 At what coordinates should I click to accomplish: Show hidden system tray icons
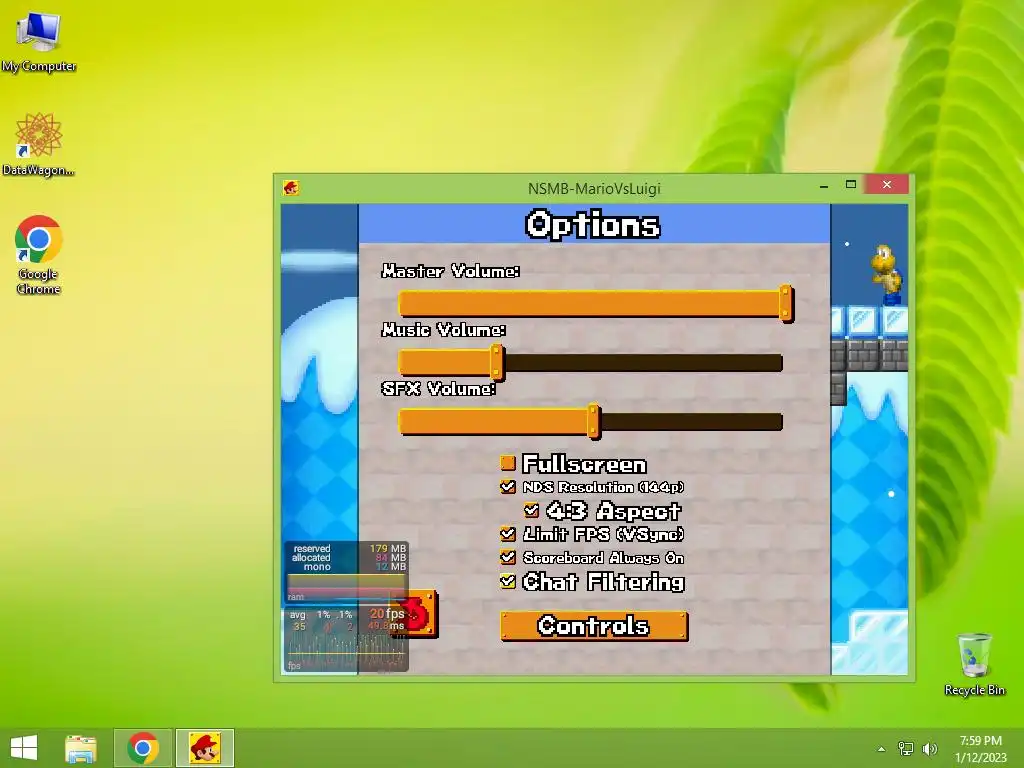pos(881,749)
